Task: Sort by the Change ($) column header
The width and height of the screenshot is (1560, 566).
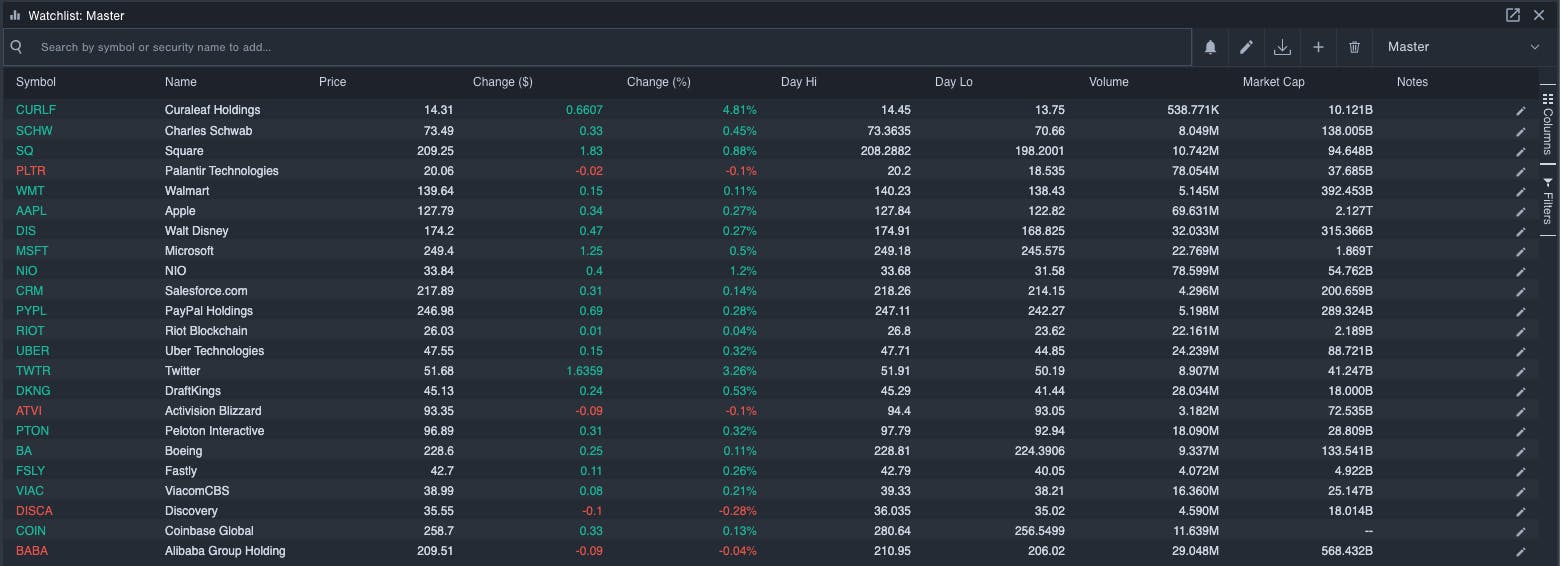Action: tap(503, 82)
